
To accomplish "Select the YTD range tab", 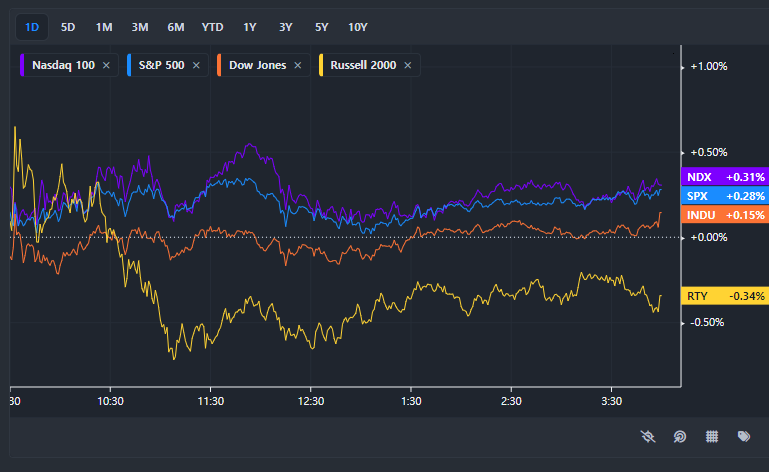I will point(212,27).
